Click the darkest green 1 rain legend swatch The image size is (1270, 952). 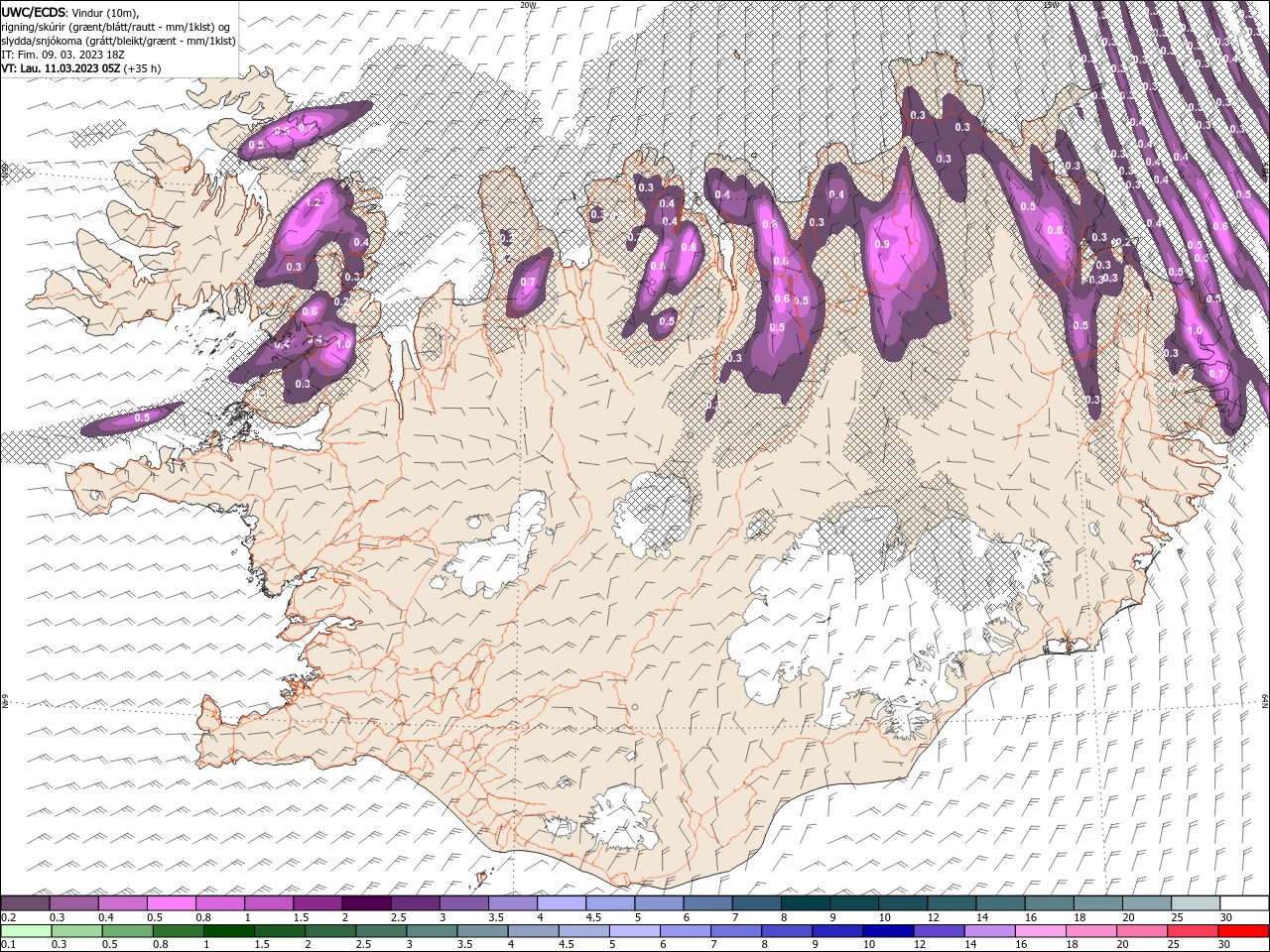(228, 931)
